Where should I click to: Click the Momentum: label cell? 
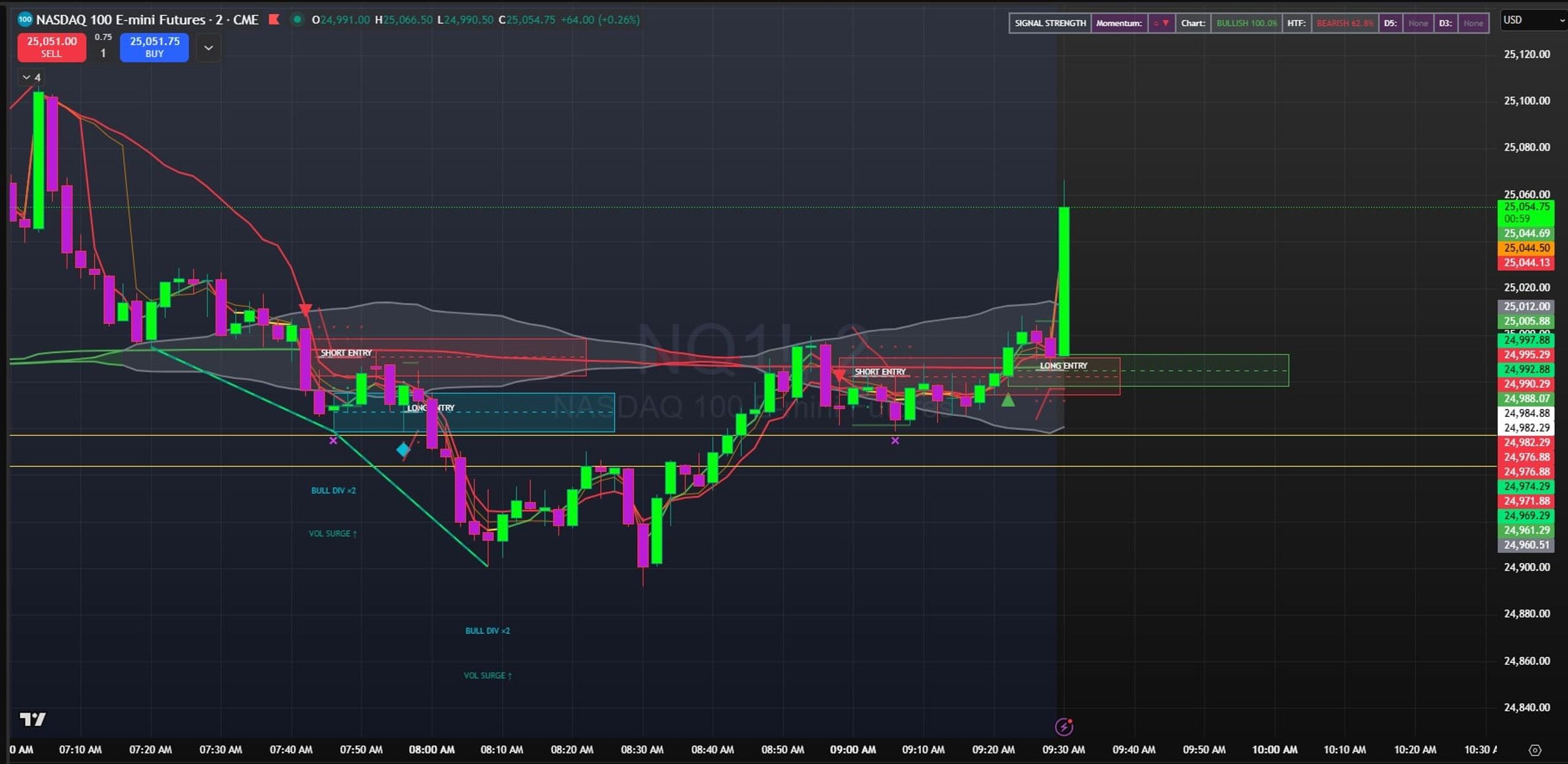(1119, 23)
